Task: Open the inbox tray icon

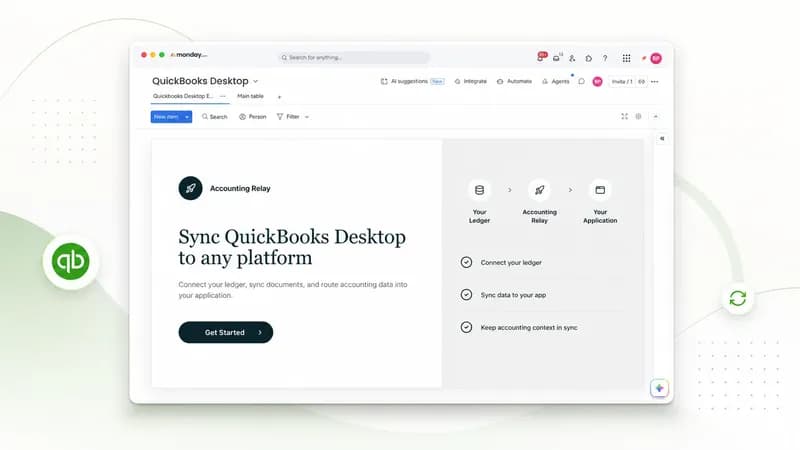Action: [557, 58]
